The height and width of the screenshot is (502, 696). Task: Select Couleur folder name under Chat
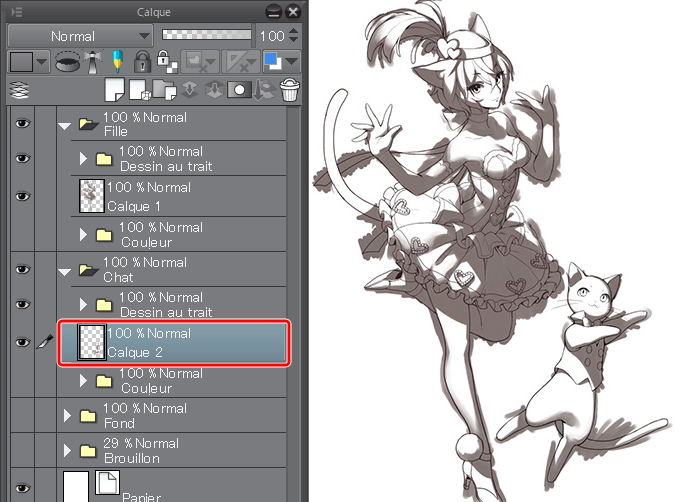pyautogui.click(x=146, y=388)
